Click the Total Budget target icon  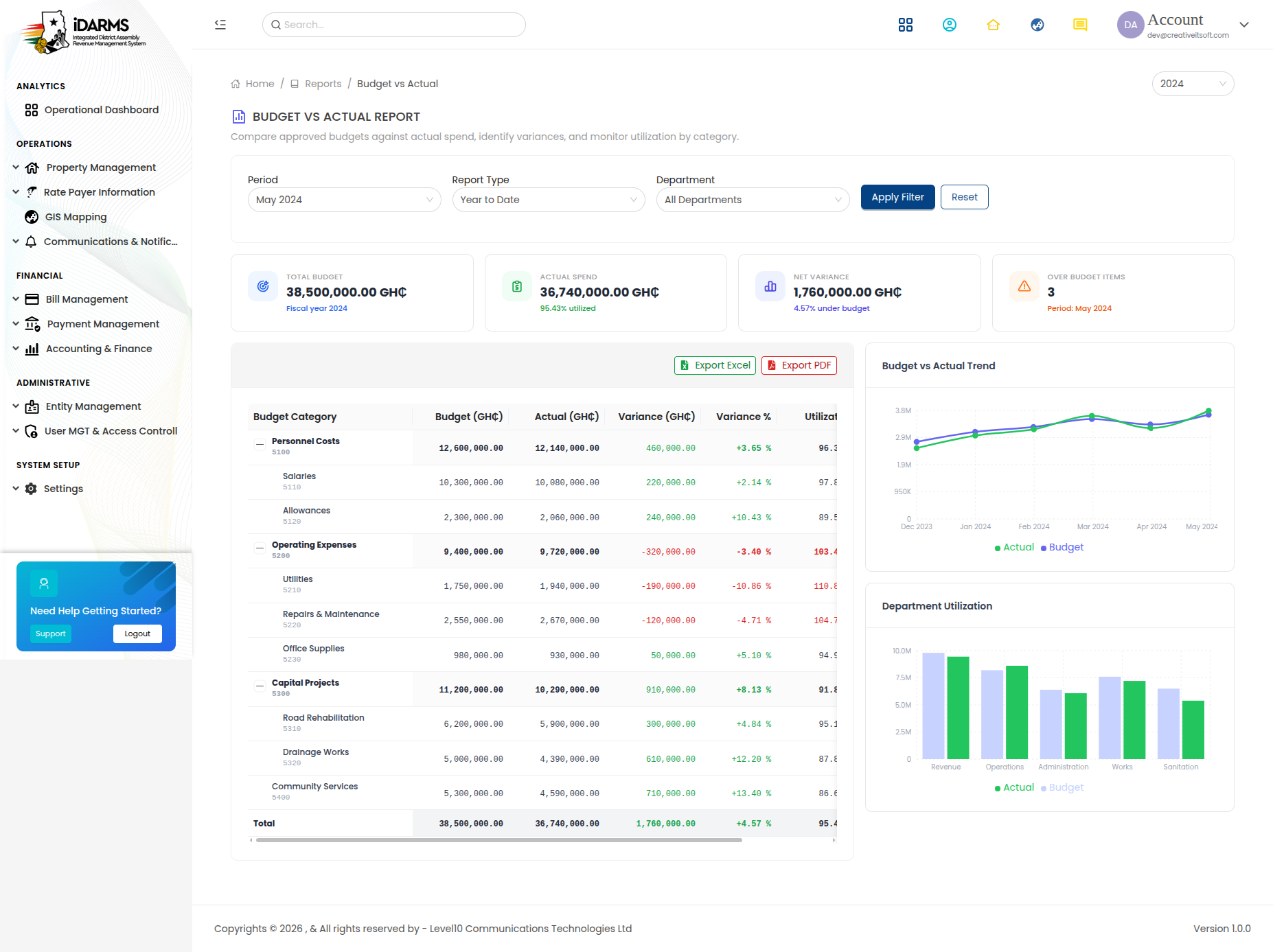[263, 286]
